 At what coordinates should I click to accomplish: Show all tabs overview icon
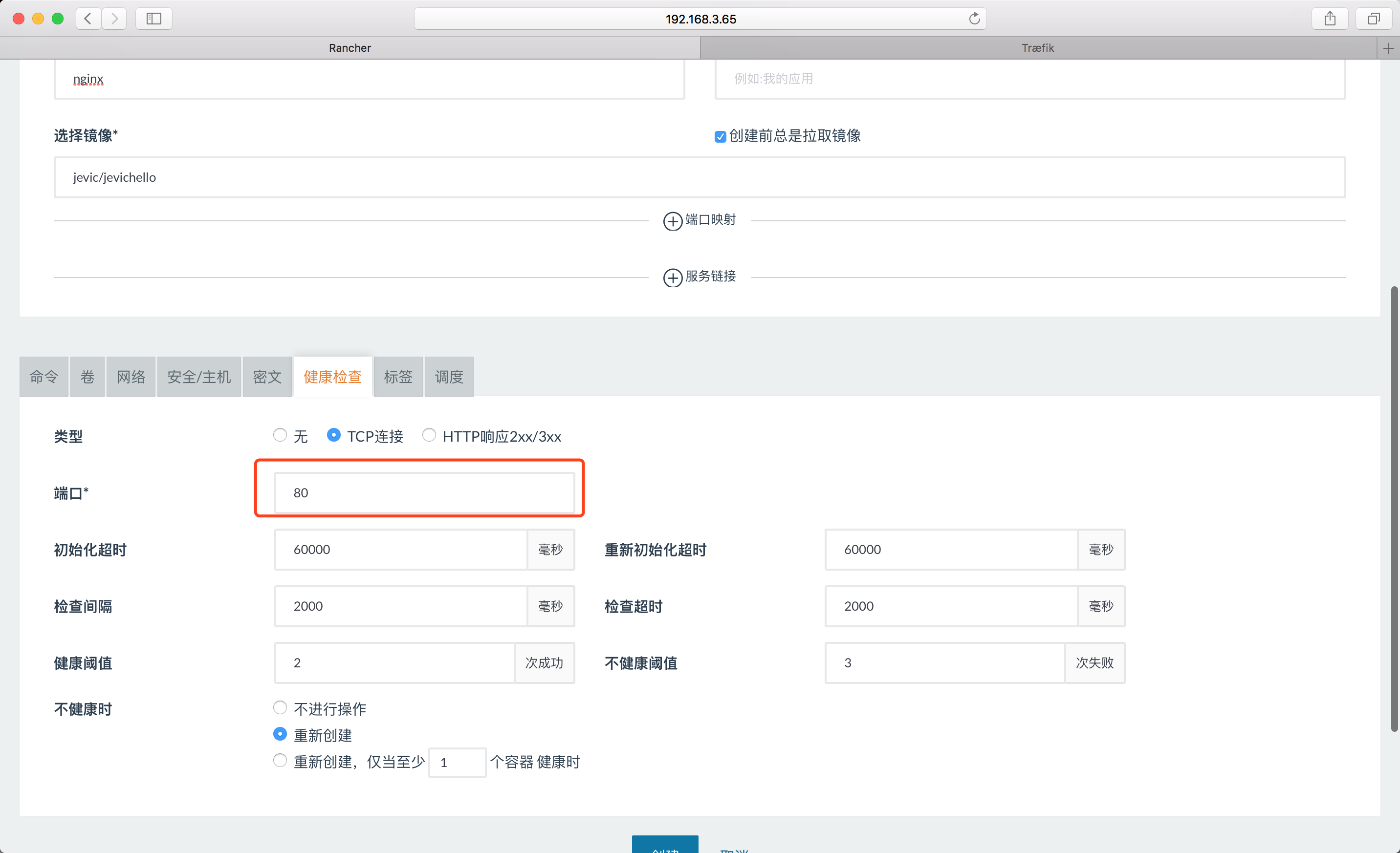(1373, 19)
